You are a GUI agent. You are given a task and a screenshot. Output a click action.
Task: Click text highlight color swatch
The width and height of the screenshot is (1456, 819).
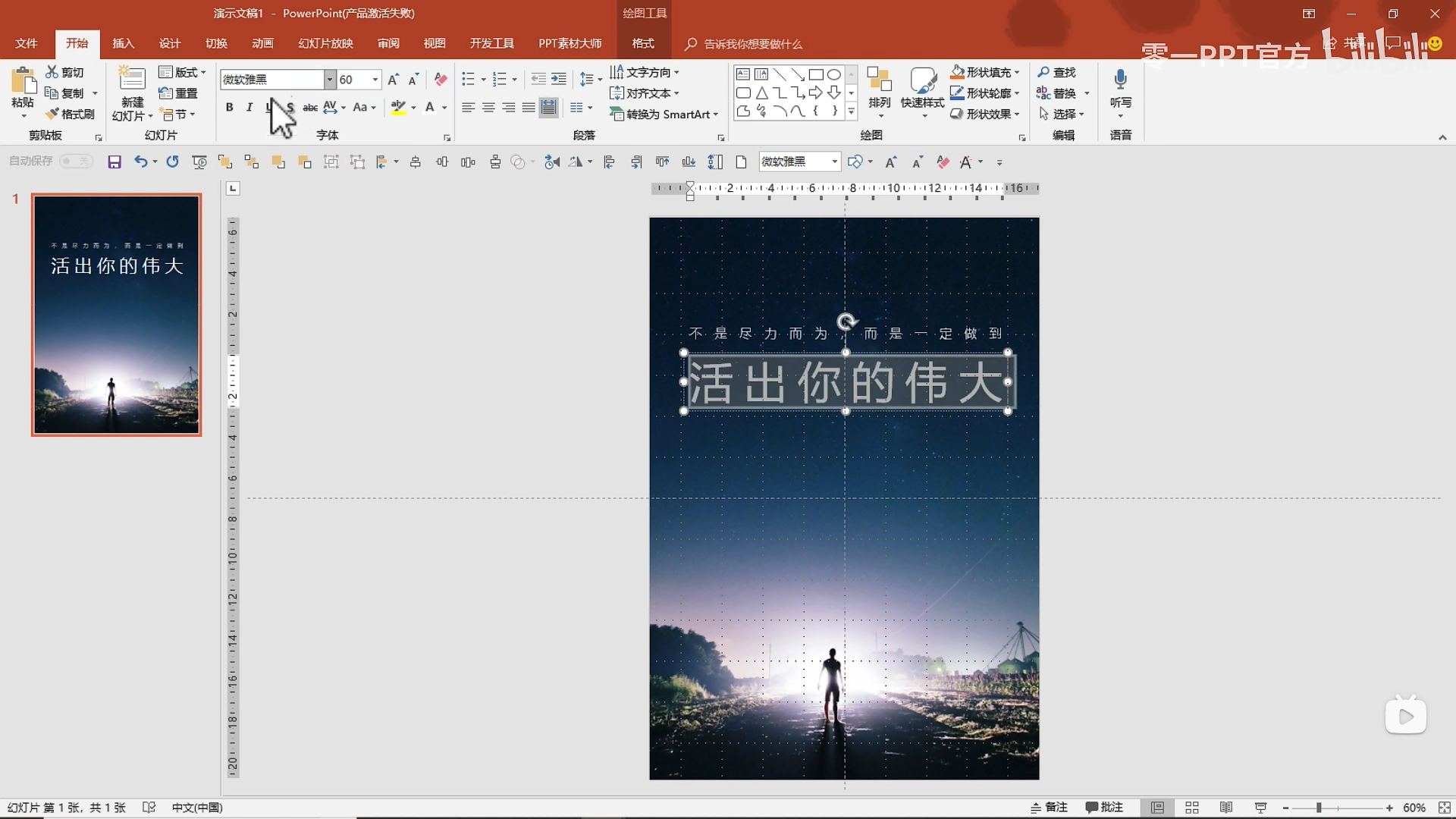pyautogui.click(x=398, y=108)
